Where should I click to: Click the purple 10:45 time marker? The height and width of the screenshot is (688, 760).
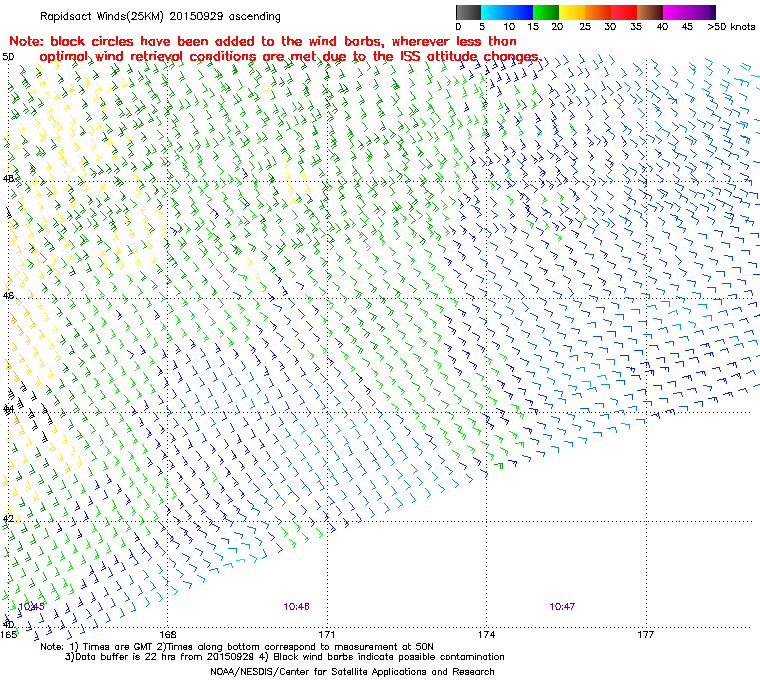point(32,607)
